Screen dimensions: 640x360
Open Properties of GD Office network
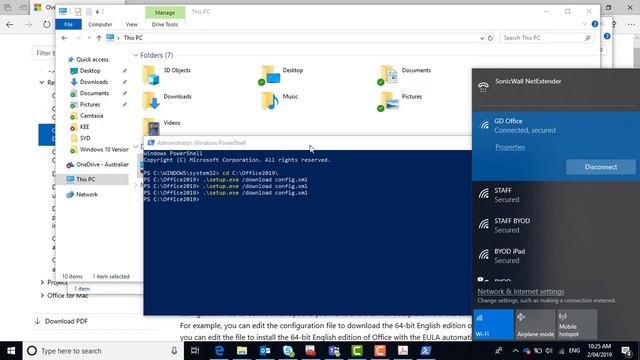pyautogui.click(x=510, y=147)
